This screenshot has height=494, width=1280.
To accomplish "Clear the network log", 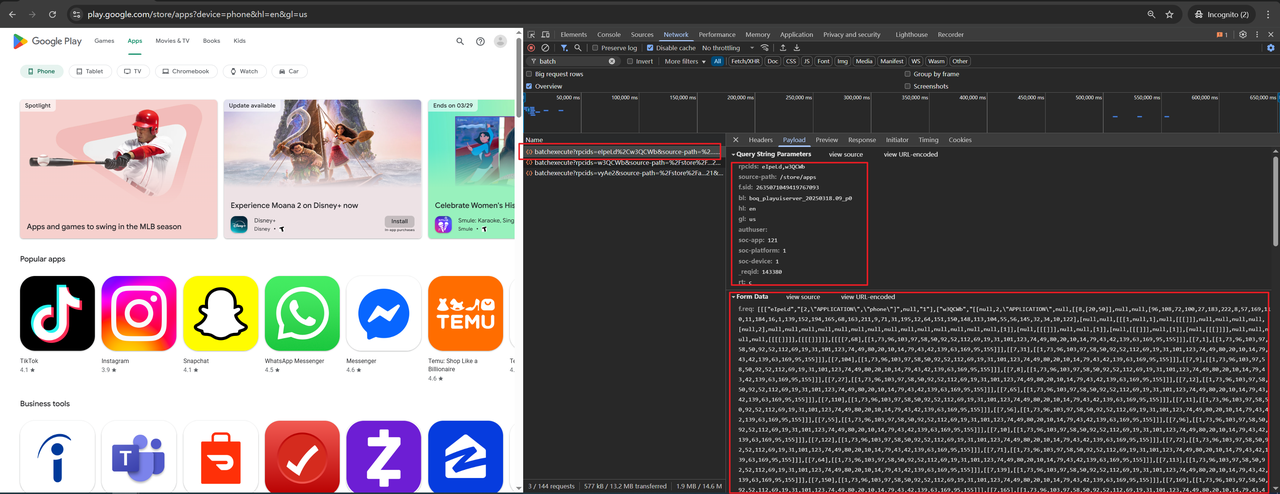I will click(x=545, y=47).
